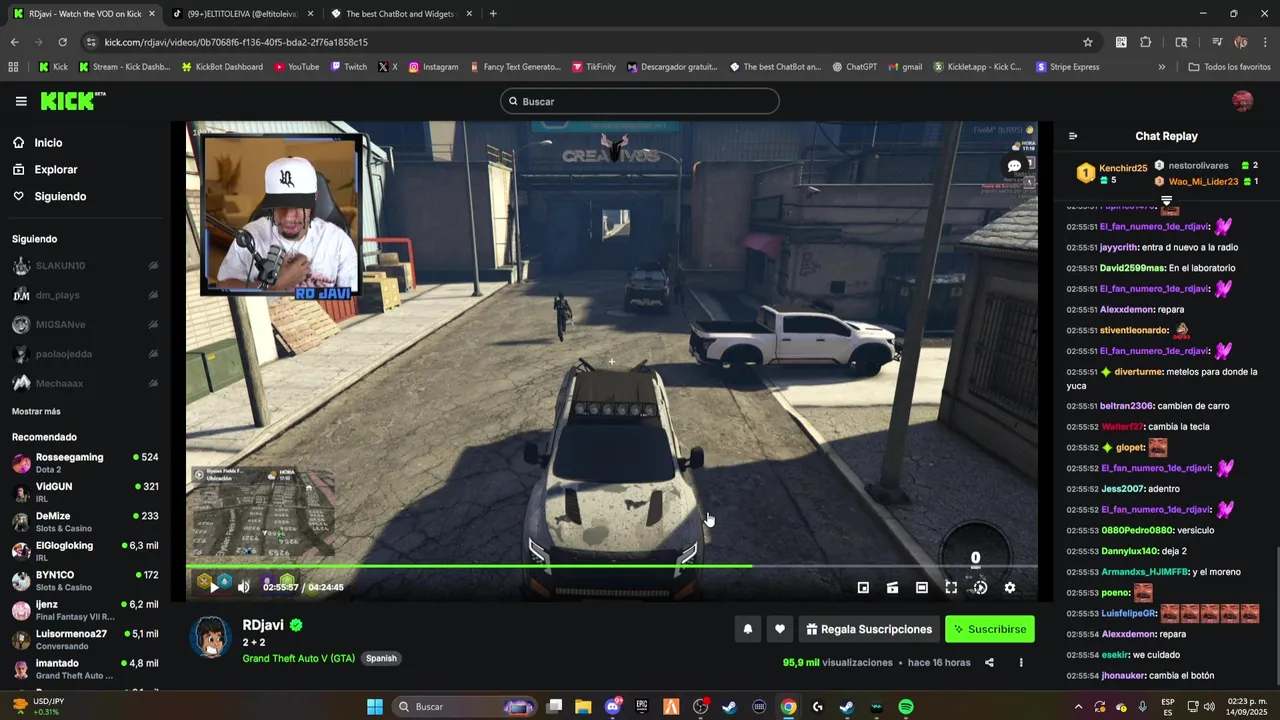Open recommended channel Rosseegaming
The image size is (1280, 720).
[85, 463]
